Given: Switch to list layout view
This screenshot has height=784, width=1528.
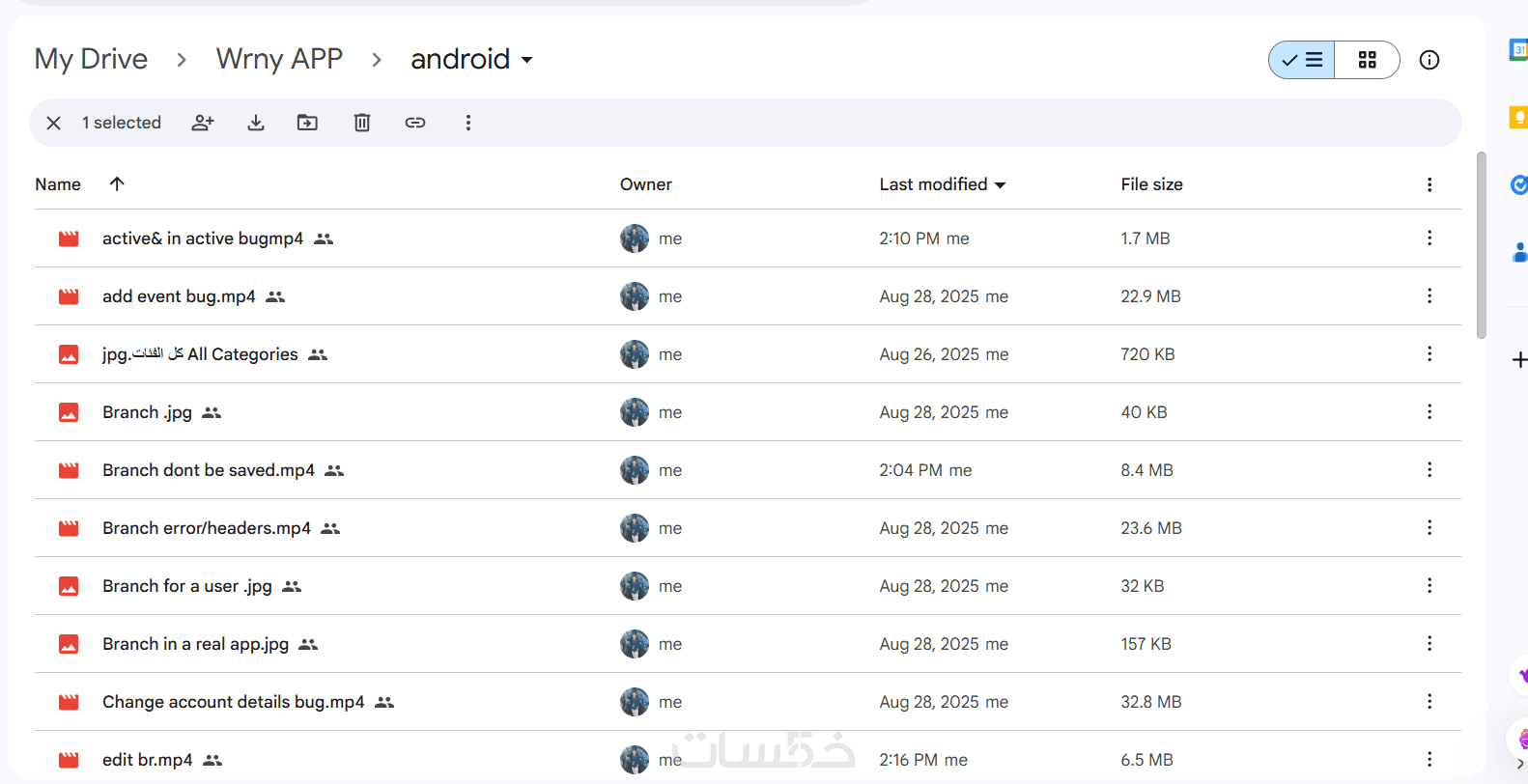Looking at the screenshot, I should pos(1302,60).
